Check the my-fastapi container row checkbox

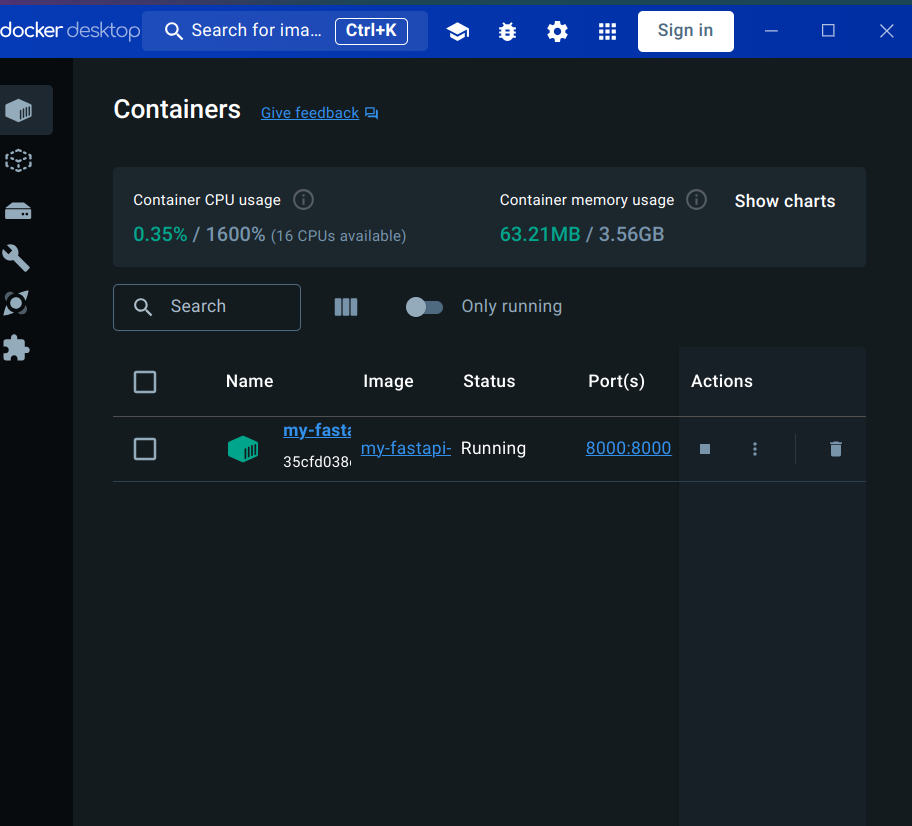pos(144,449)
